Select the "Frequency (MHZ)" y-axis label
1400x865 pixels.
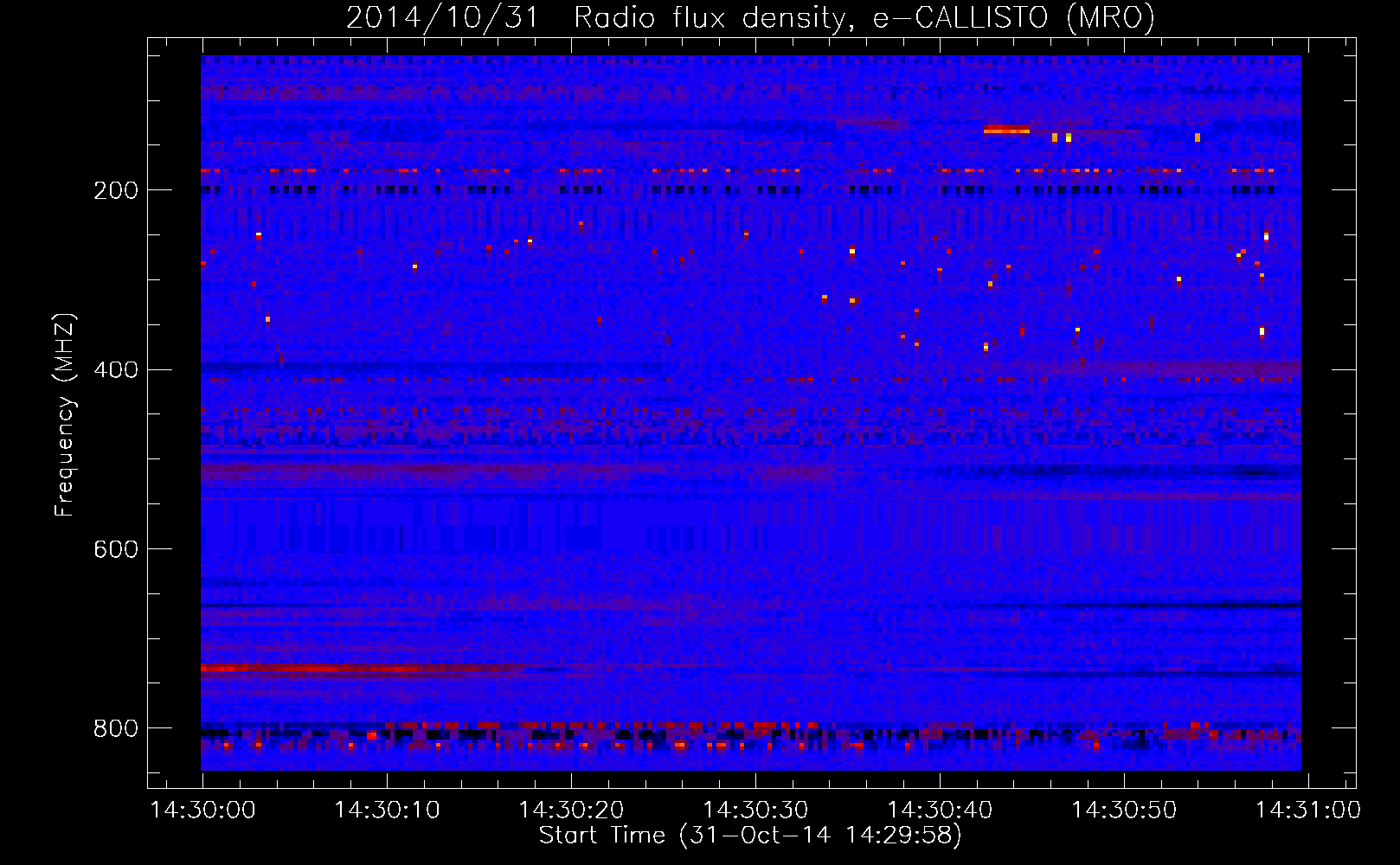click(x=64, y=415)
